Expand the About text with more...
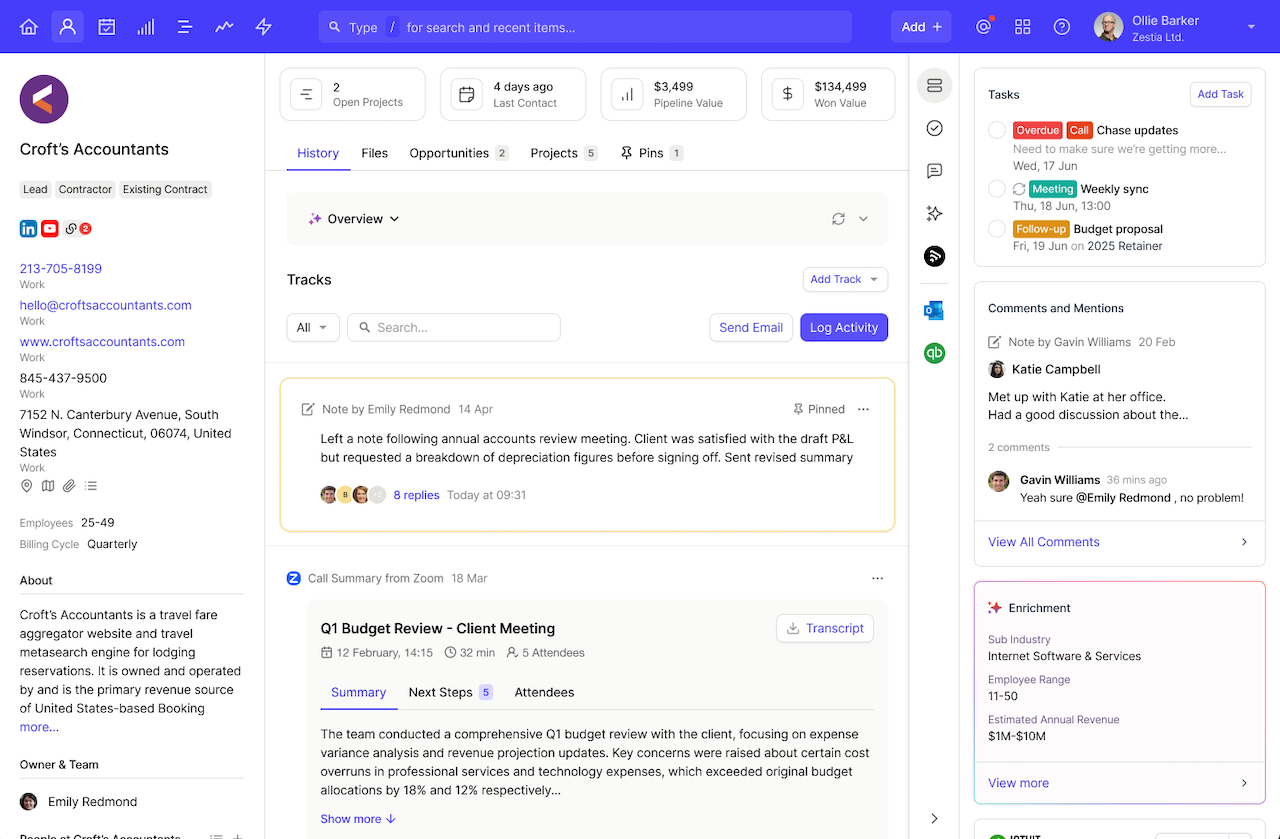1280x839 pixels. 39,727
